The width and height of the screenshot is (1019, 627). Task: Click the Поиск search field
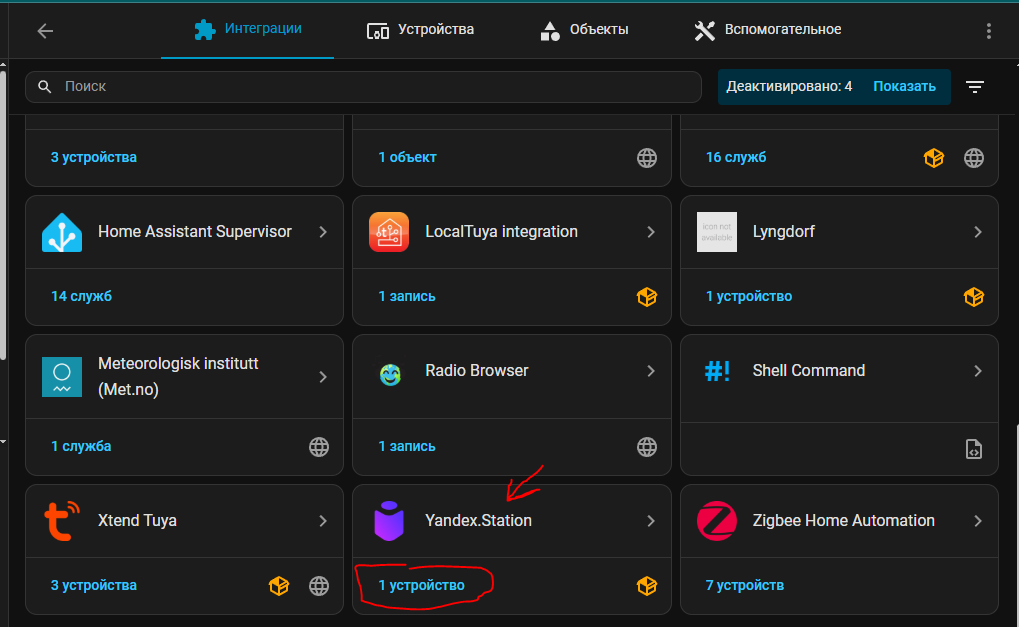pos(363,86)
